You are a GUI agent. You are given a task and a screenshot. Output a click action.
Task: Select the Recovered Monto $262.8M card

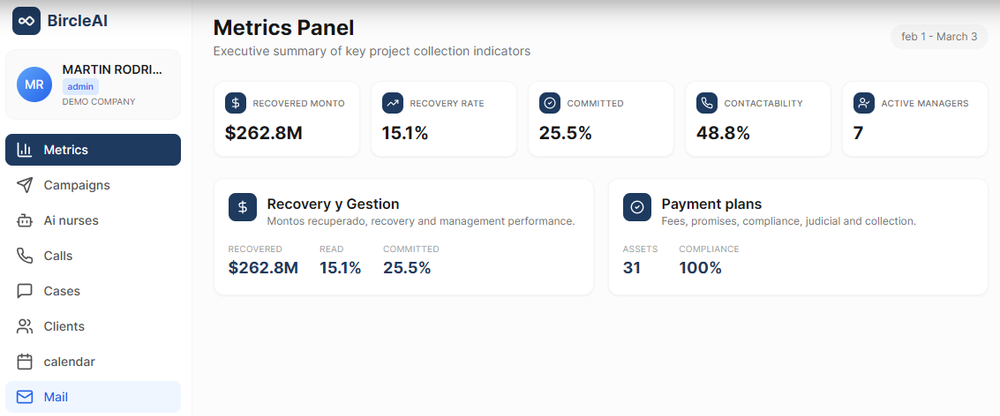pyautogui.click(x=286, y=119)
